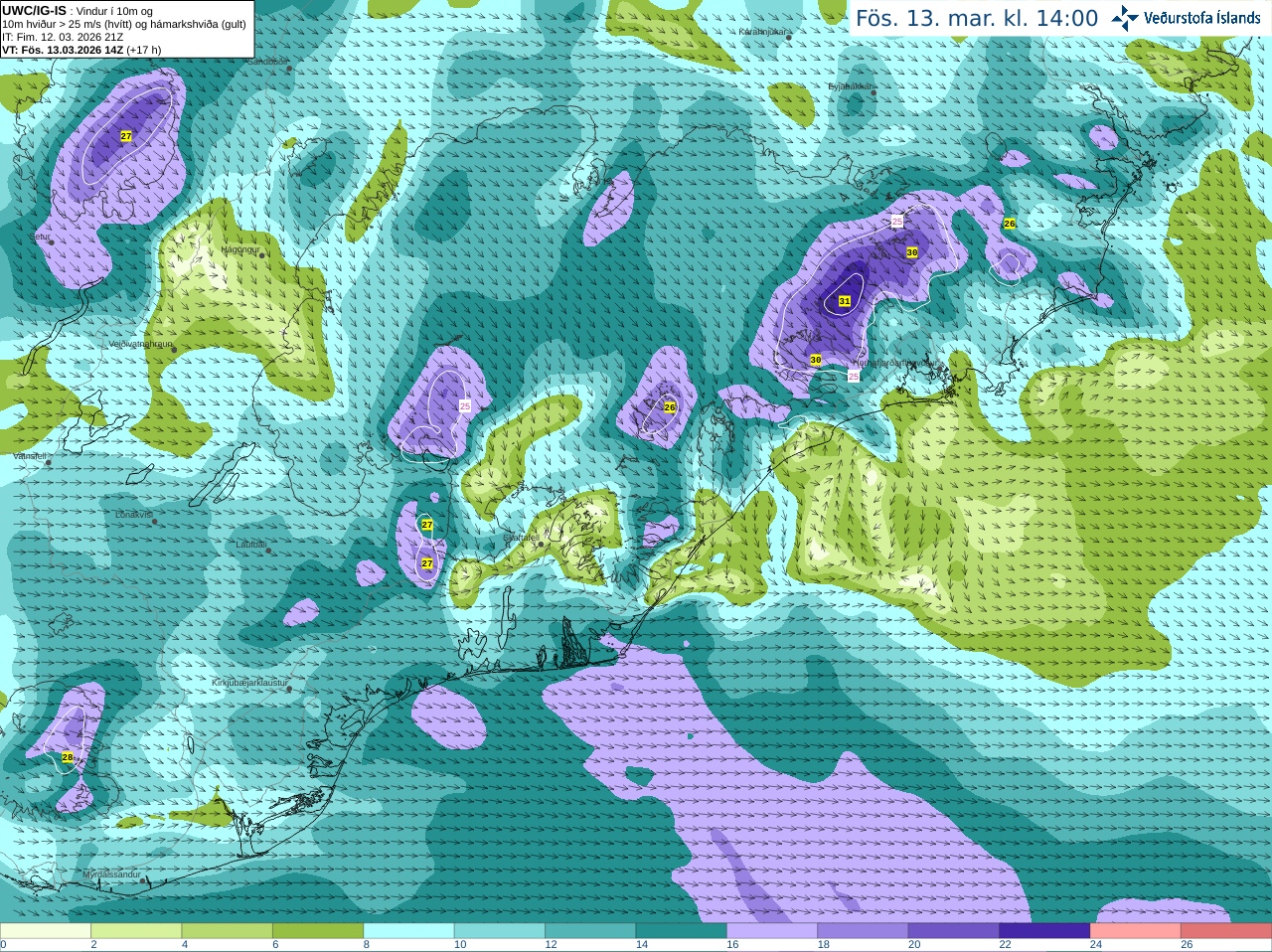Click the Kárahnjúkar station label
The width and height of the screenshot is (1272, 952).
[x=763, y=32]
